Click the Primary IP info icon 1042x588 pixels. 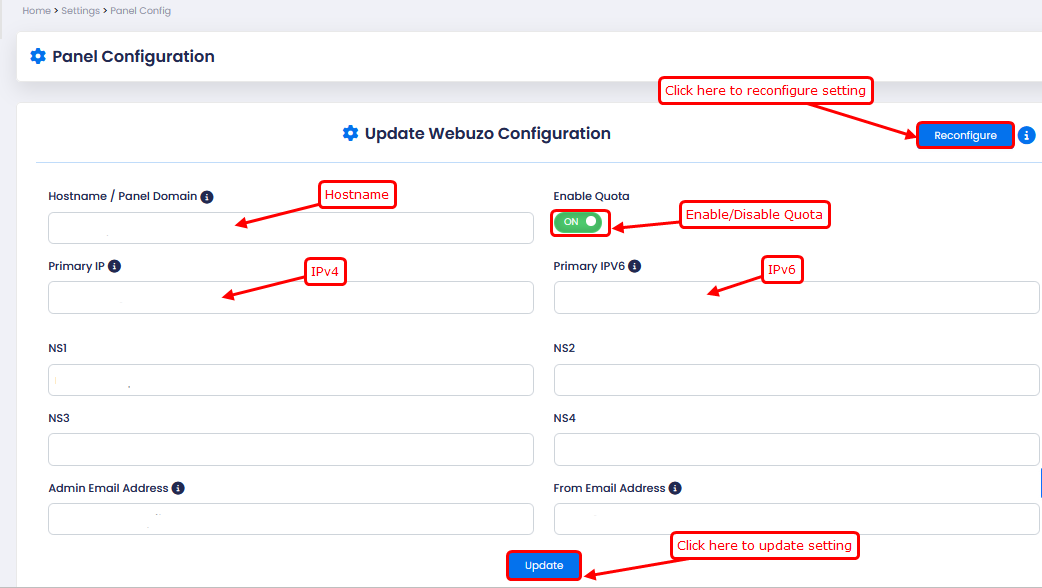114,267
